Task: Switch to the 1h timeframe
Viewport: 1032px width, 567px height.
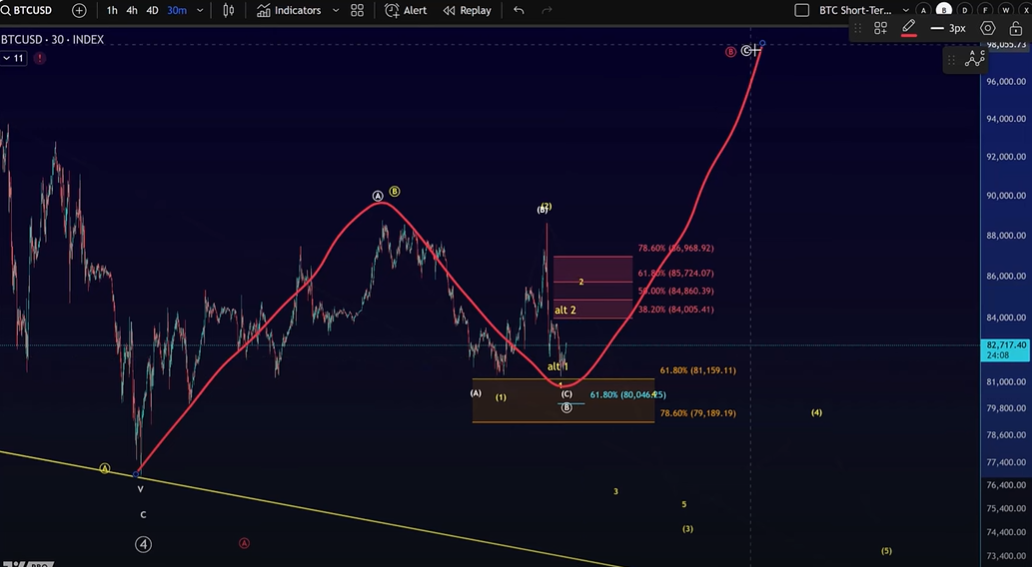Action: pyautogui.click(x=112, y=11)
